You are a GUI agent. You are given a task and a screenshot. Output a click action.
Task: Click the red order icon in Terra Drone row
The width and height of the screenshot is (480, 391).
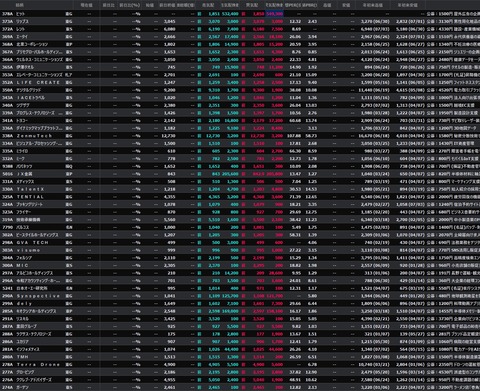[243, 364]
